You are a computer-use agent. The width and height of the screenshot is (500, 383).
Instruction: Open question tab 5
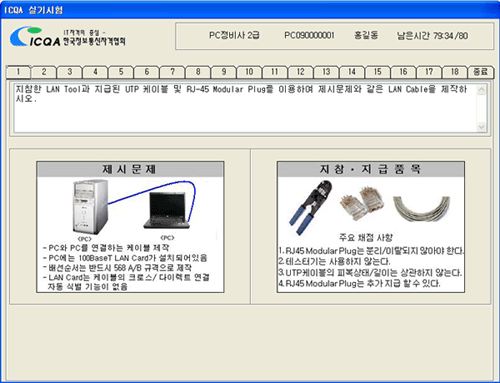[x=121, y=72]
